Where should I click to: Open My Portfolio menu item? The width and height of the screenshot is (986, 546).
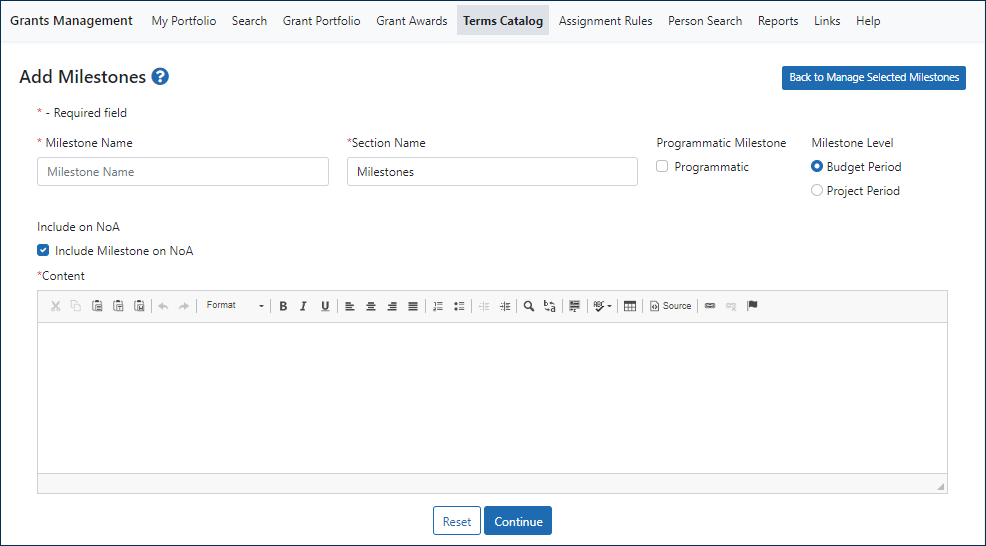coord(184,21)
